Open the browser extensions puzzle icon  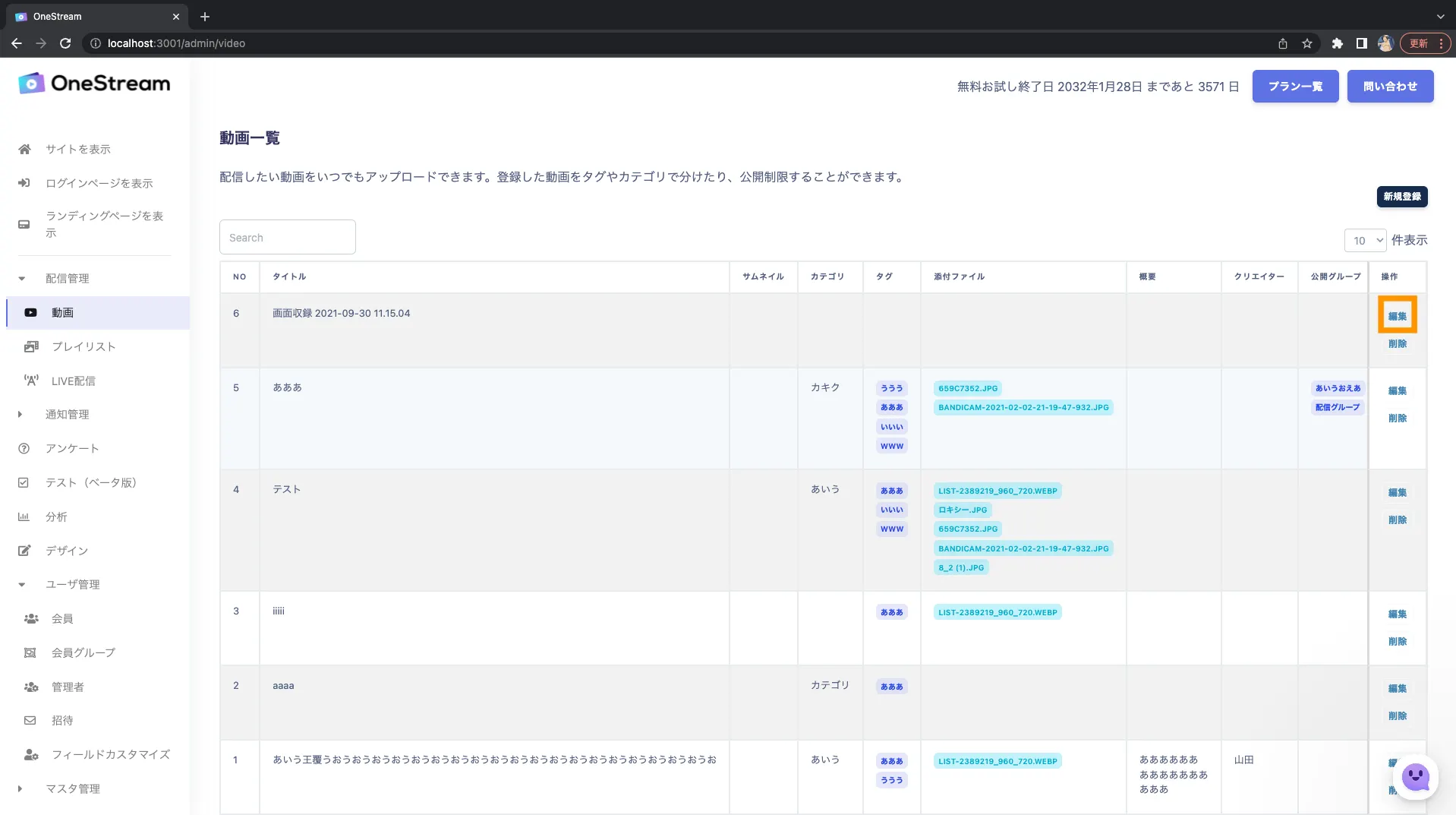pyautogui.click(x=1338, y=43)
